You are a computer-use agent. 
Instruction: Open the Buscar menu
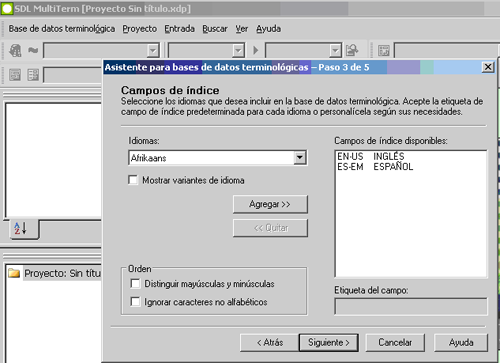215,29
